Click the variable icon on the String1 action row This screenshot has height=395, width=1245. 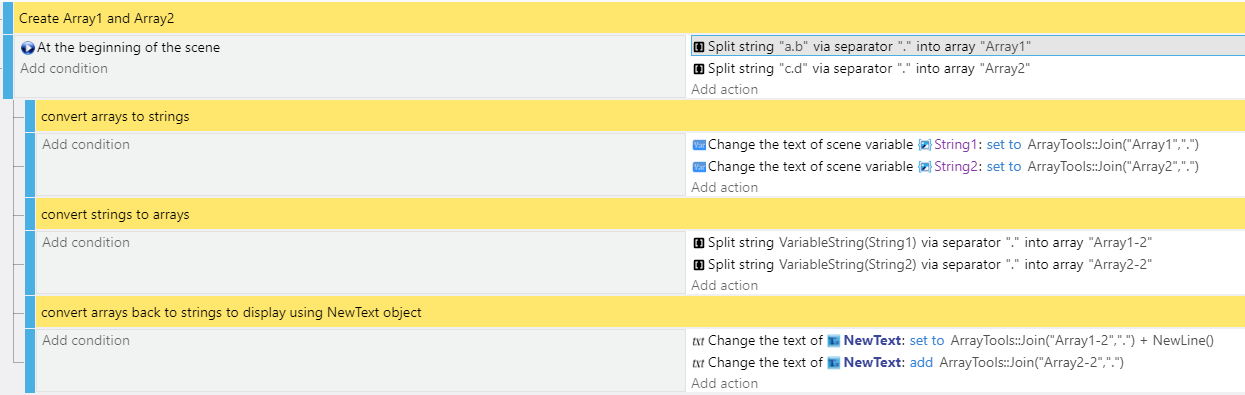(698, 145)
